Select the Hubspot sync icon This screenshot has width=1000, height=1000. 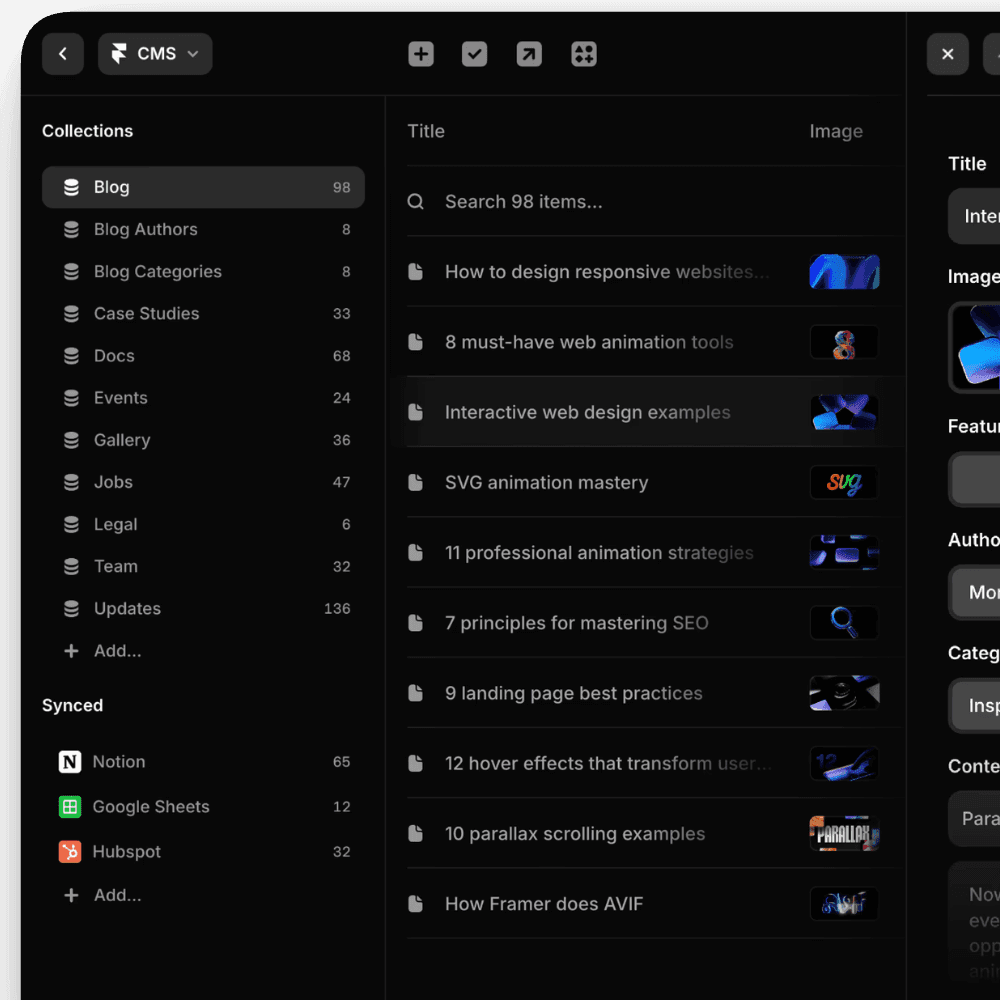(69, 851)
